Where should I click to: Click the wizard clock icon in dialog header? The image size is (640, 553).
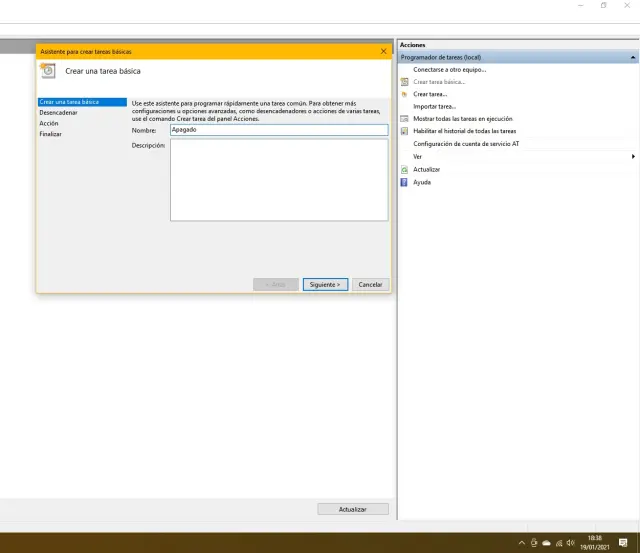(x=48, y=71)
